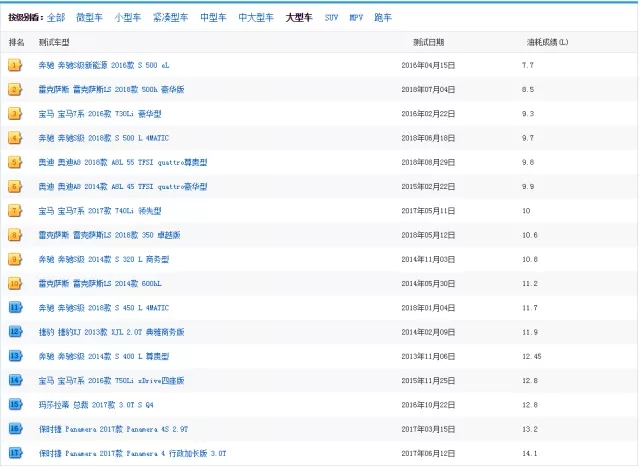Open 捷豹XJ 2013款 XJL 2.0T link

coord(111,332)
